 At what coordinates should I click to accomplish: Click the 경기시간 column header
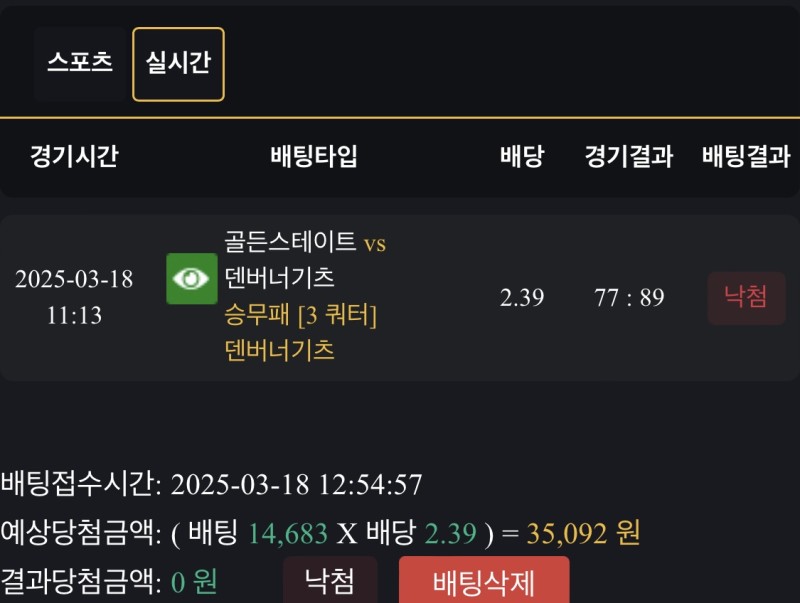(74, 157)
